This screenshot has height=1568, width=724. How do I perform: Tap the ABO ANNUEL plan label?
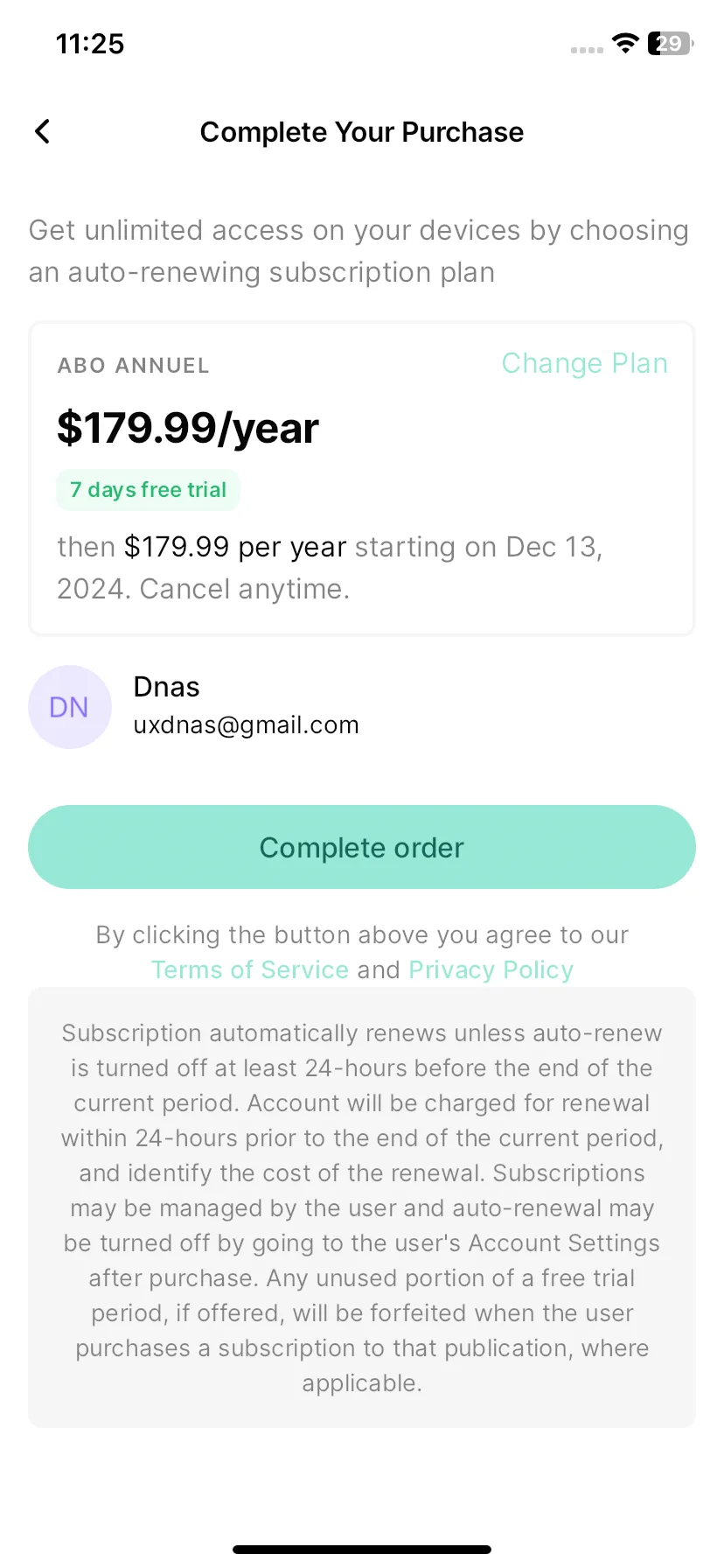pos(133,366)
